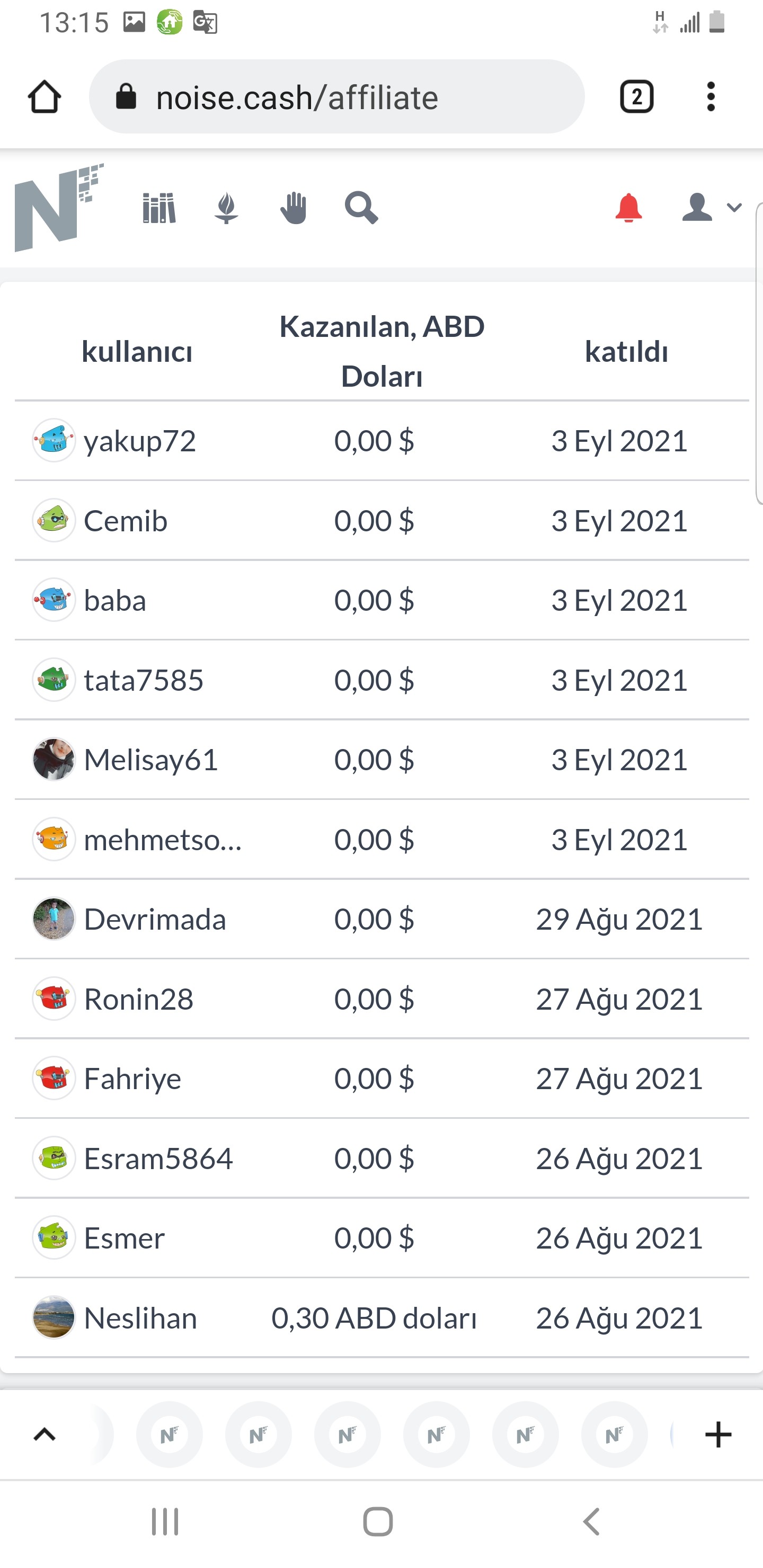
Task: Open the noise.cash N logo home
Action: (x=59, y=207)
